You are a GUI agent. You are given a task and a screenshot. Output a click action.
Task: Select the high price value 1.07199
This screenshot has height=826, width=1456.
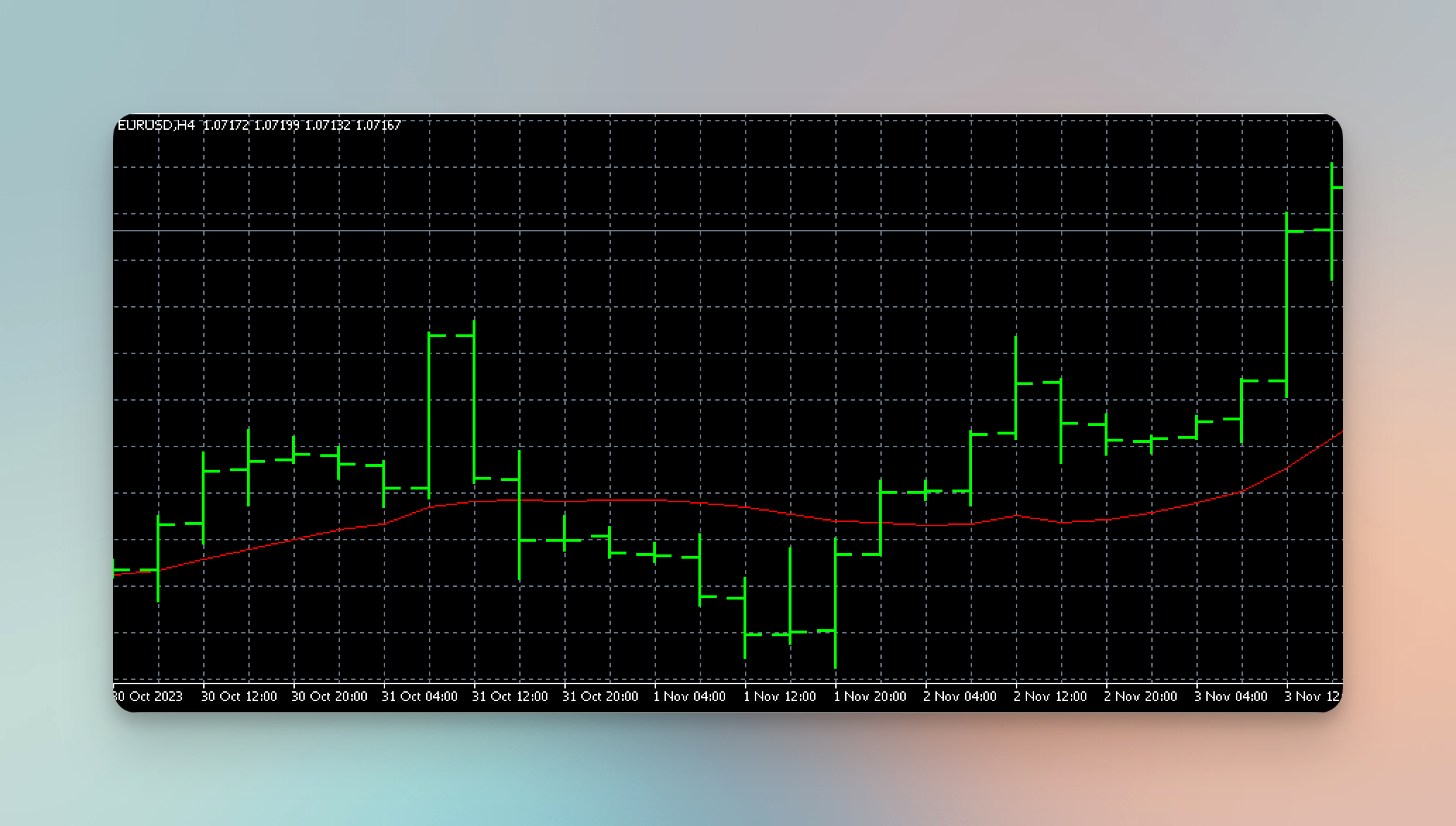279,124
